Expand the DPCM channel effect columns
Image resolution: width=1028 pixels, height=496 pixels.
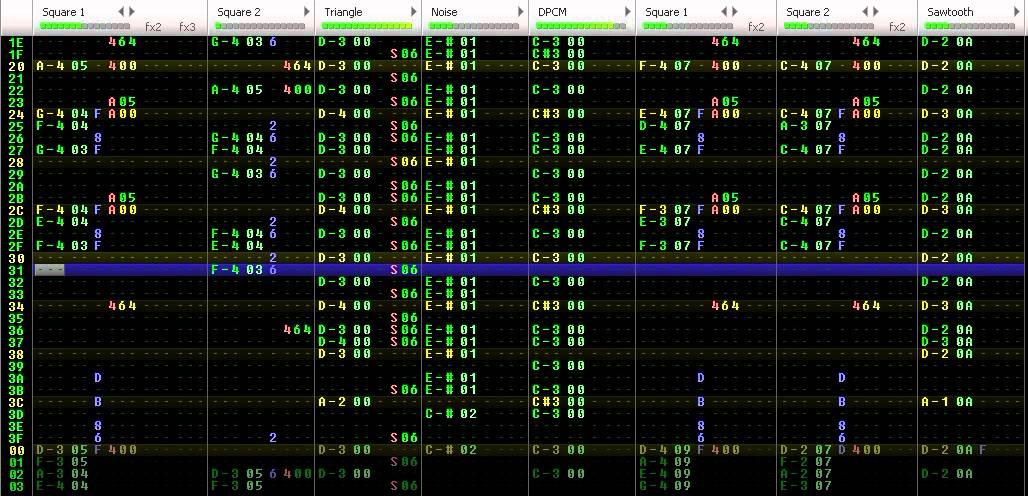tap(627, 12)
